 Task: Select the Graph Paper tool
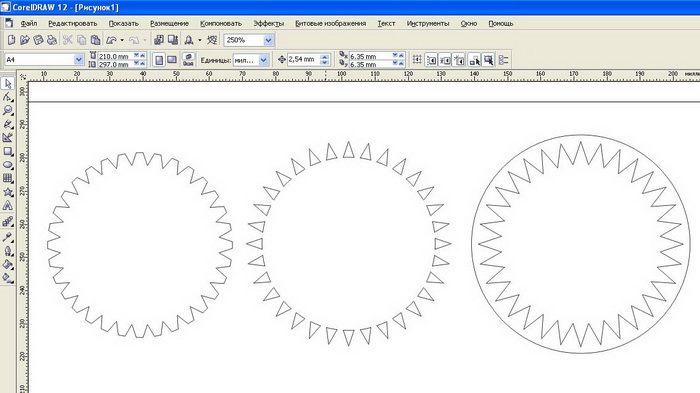click(x=8, y=179)
